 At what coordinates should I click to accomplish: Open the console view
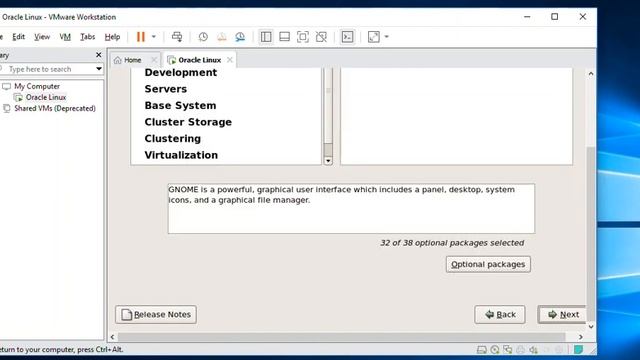347,37
